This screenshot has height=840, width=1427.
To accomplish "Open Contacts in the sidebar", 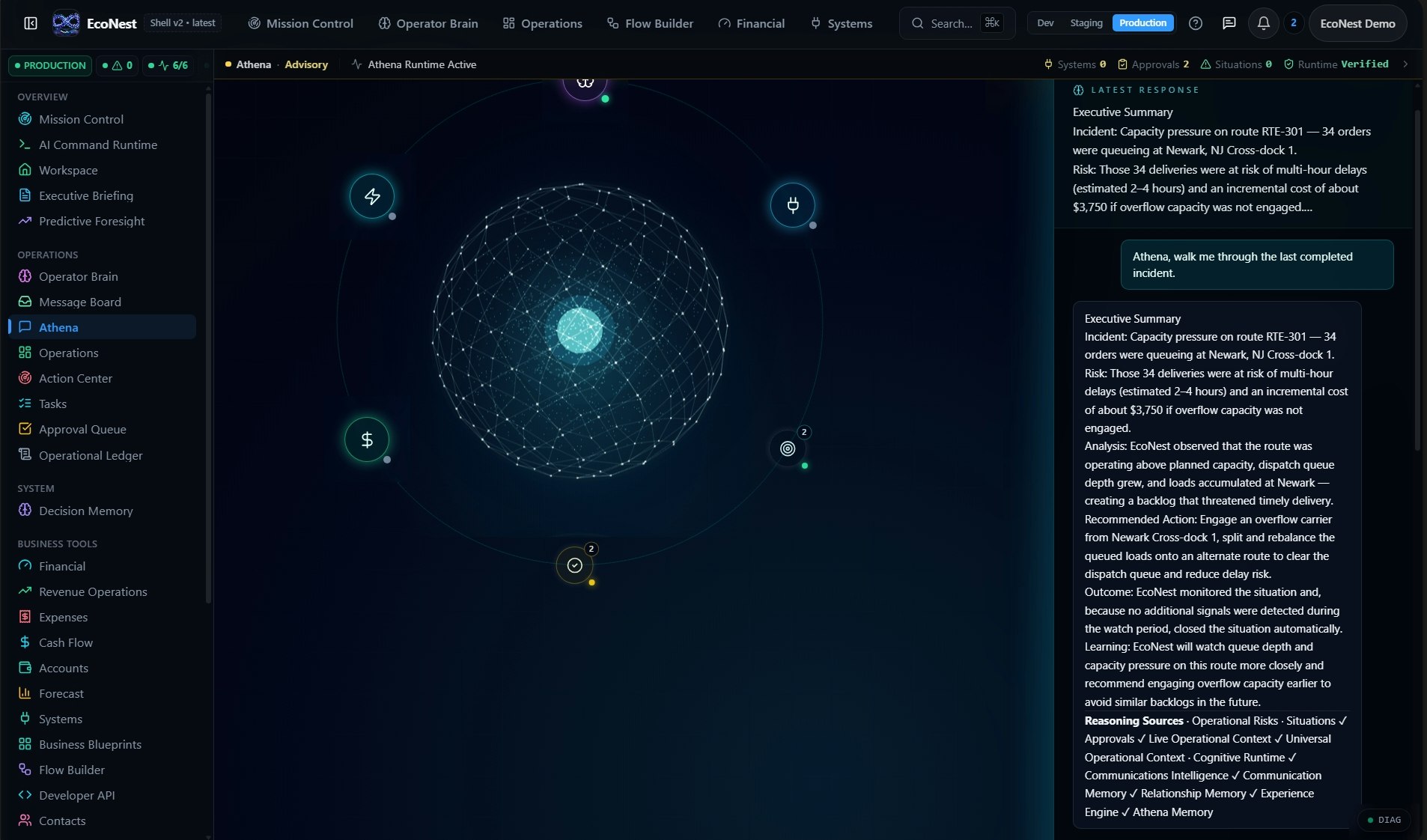I will pyautogui.click(x=103, y=821).
